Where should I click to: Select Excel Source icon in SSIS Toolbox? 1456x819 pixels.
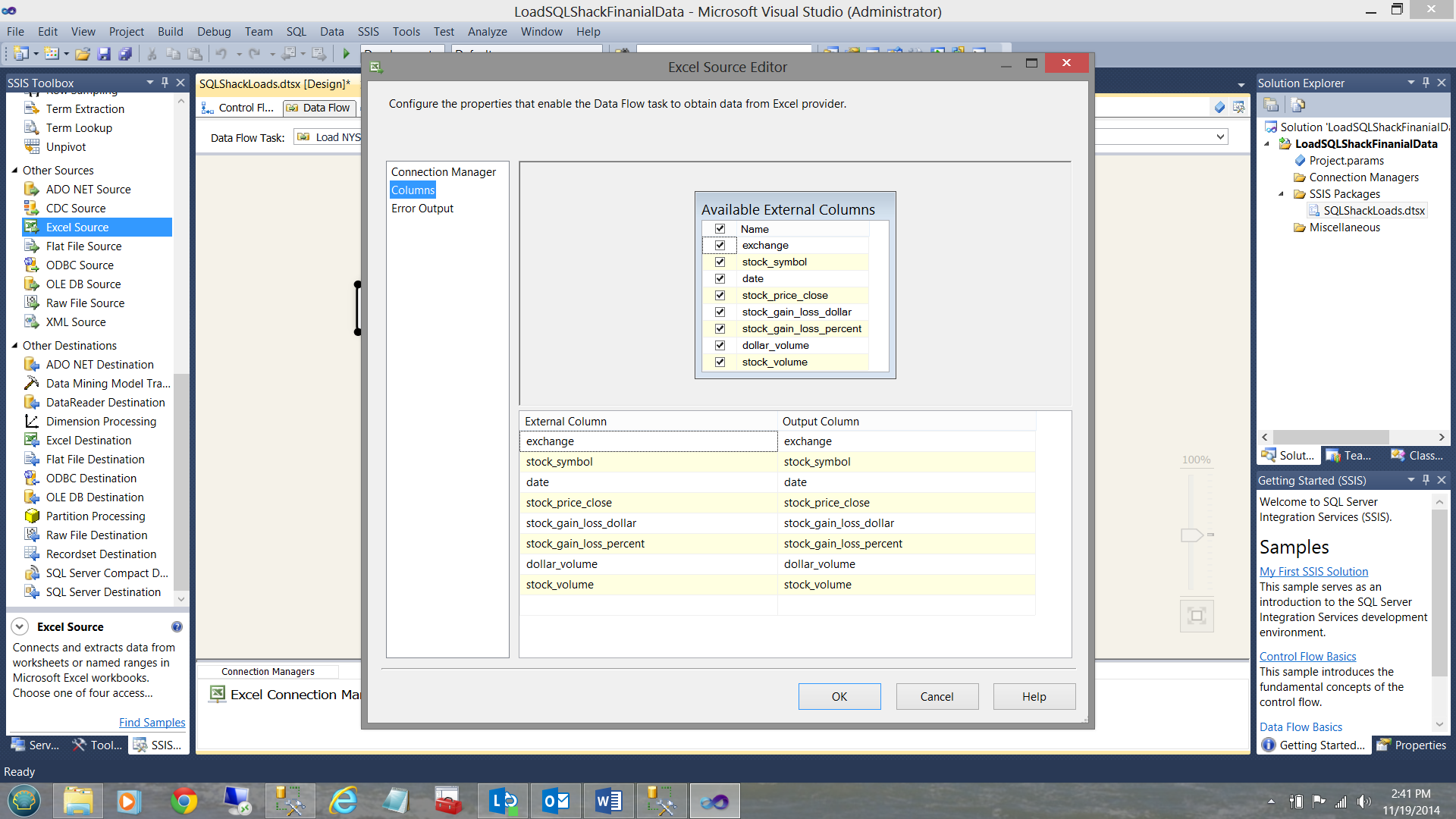point(32,227)
